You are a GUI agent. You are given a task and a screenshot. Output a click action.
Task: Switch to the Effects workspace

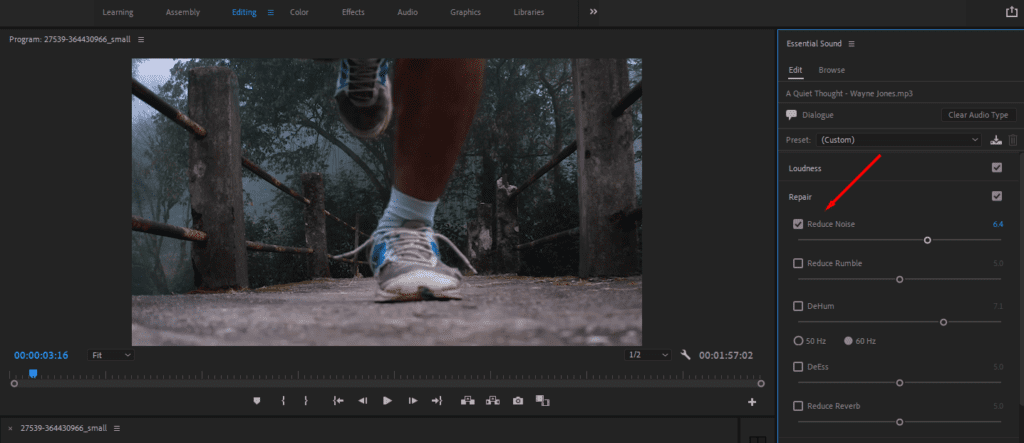point(353,12)
